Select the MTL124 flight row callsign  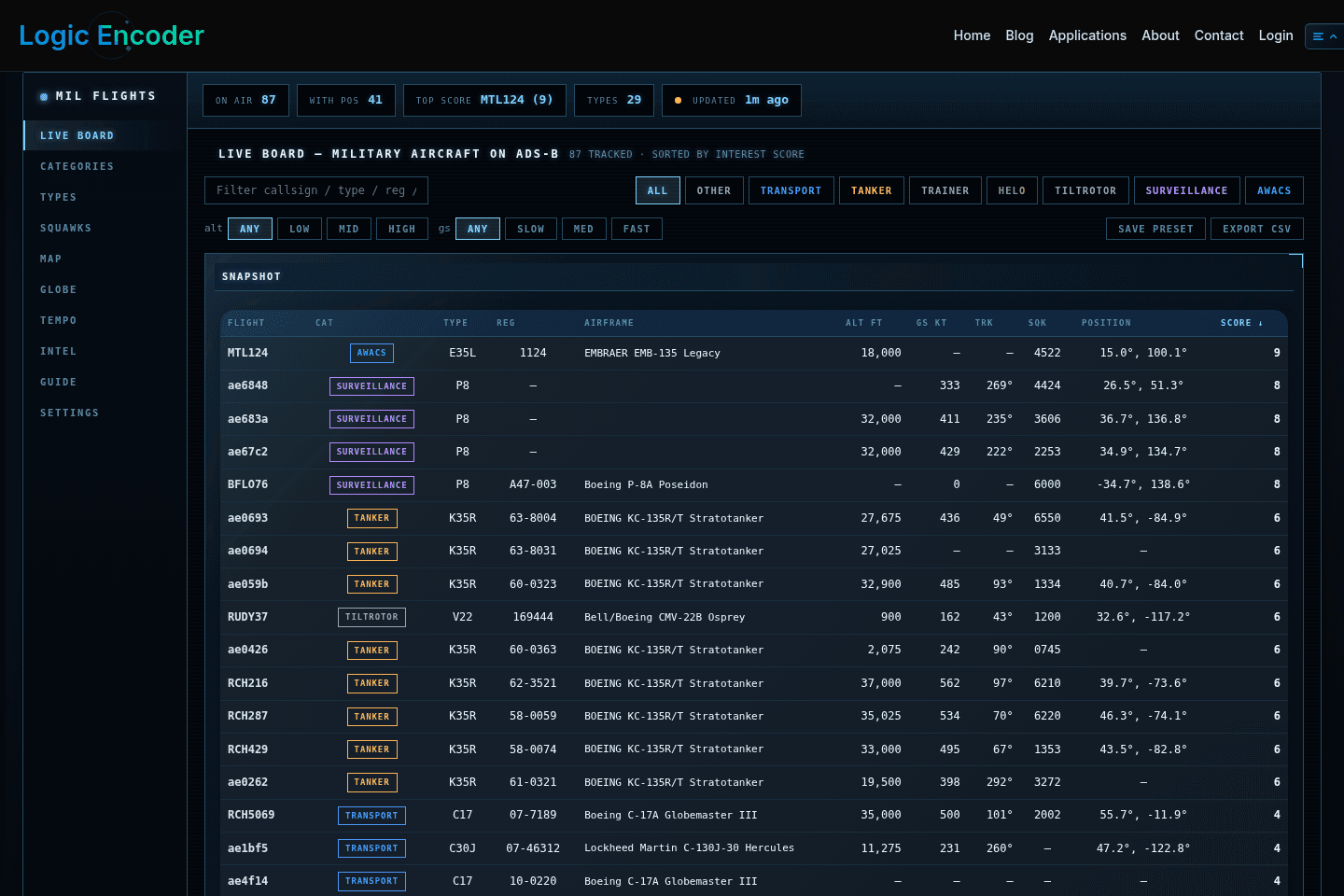(x=247, y=353)
